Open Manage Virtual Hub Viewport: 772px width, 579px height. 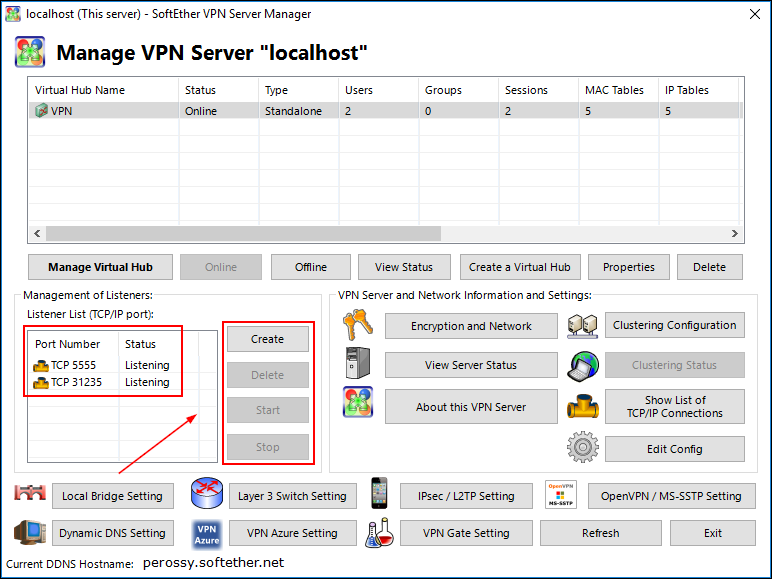100,267
